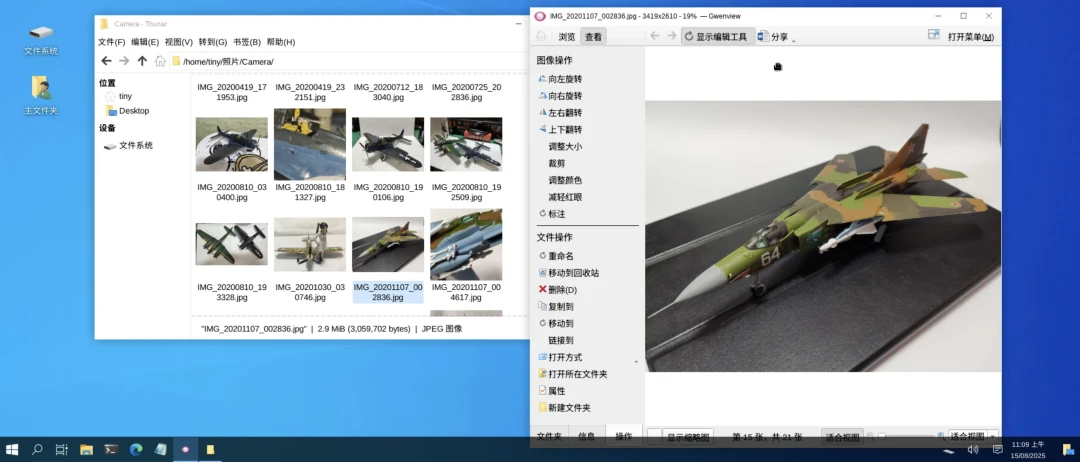Screen dimensions: 1080x462
Task: Open Edge browser from the taskbar
Action: point(136,450)
